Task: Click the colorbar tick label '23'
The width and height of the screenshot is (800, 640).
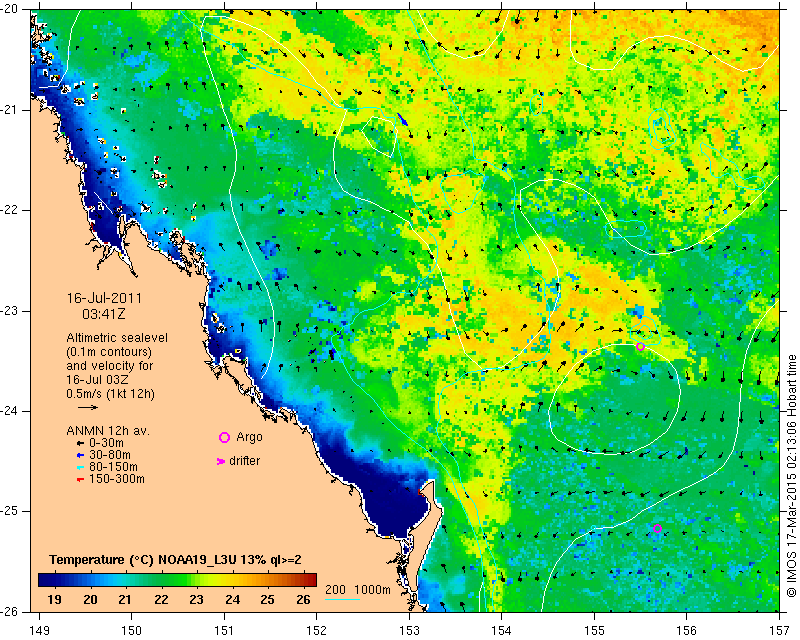Action: [x=196, y=599]
